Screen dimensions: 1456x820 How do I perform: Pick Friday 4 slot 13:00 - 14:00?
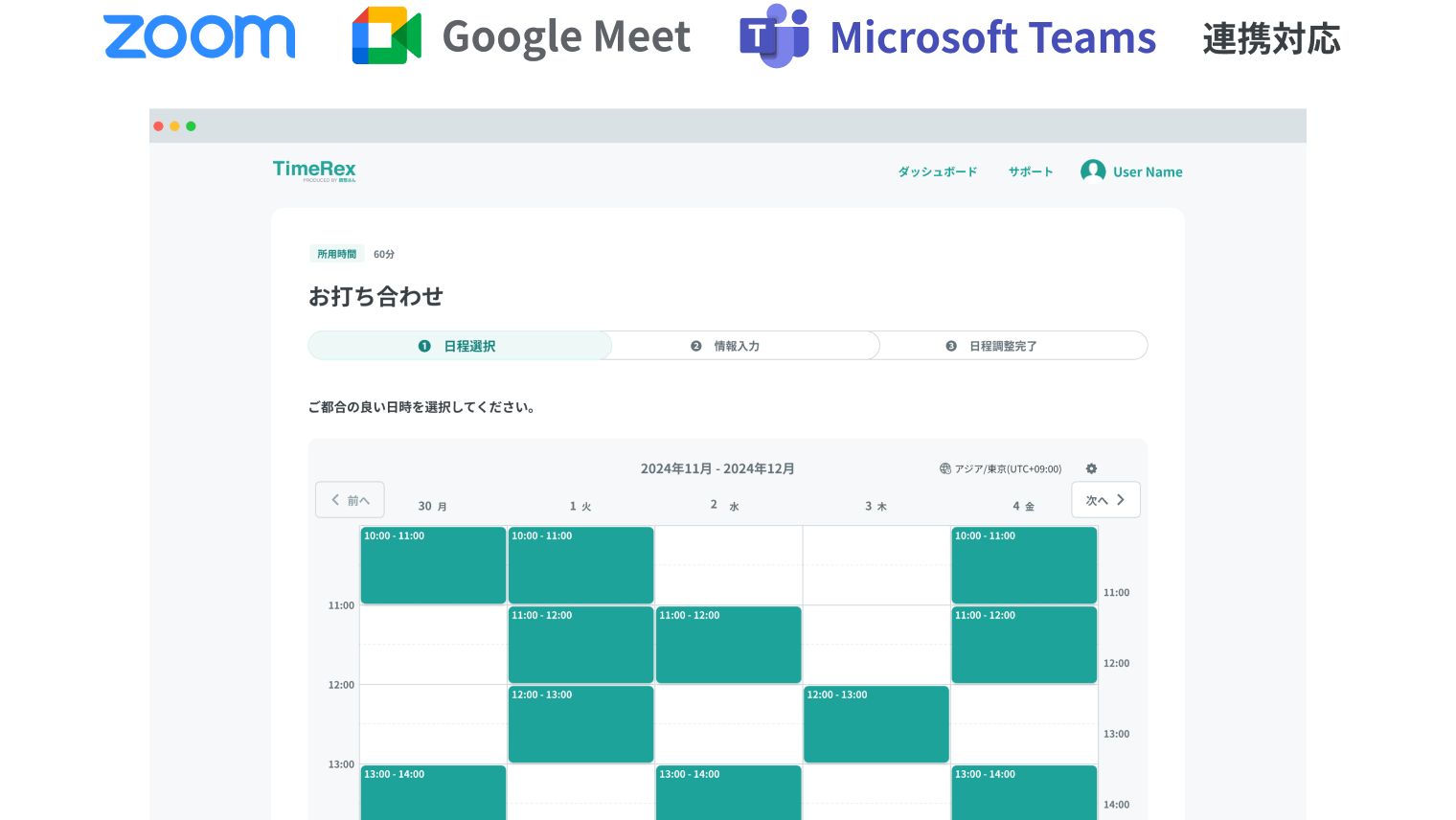tap(1024, 792)
